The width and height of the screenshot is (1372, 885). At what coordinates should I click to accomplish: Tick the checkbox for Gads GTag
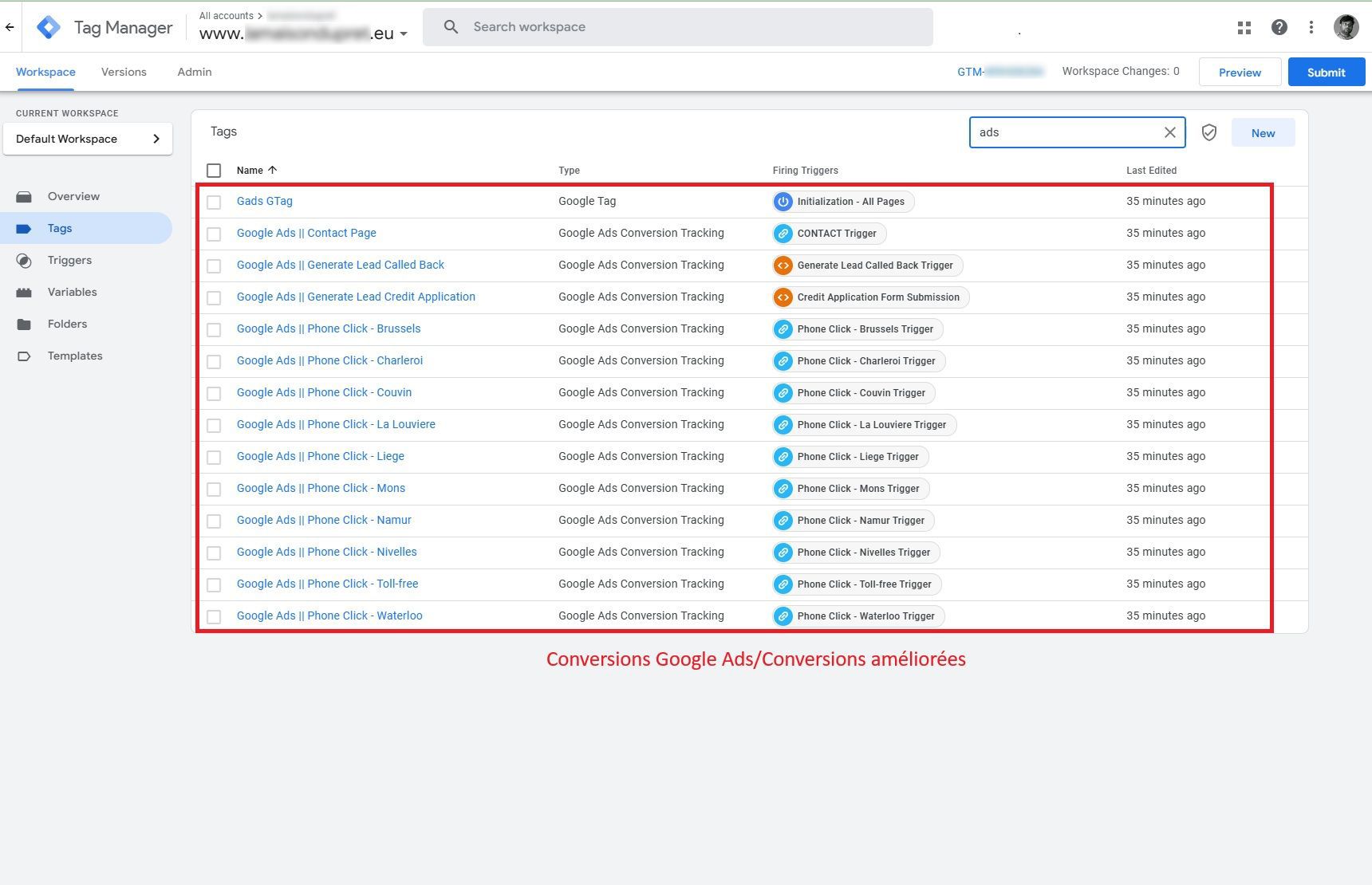(x=214, y=203)
